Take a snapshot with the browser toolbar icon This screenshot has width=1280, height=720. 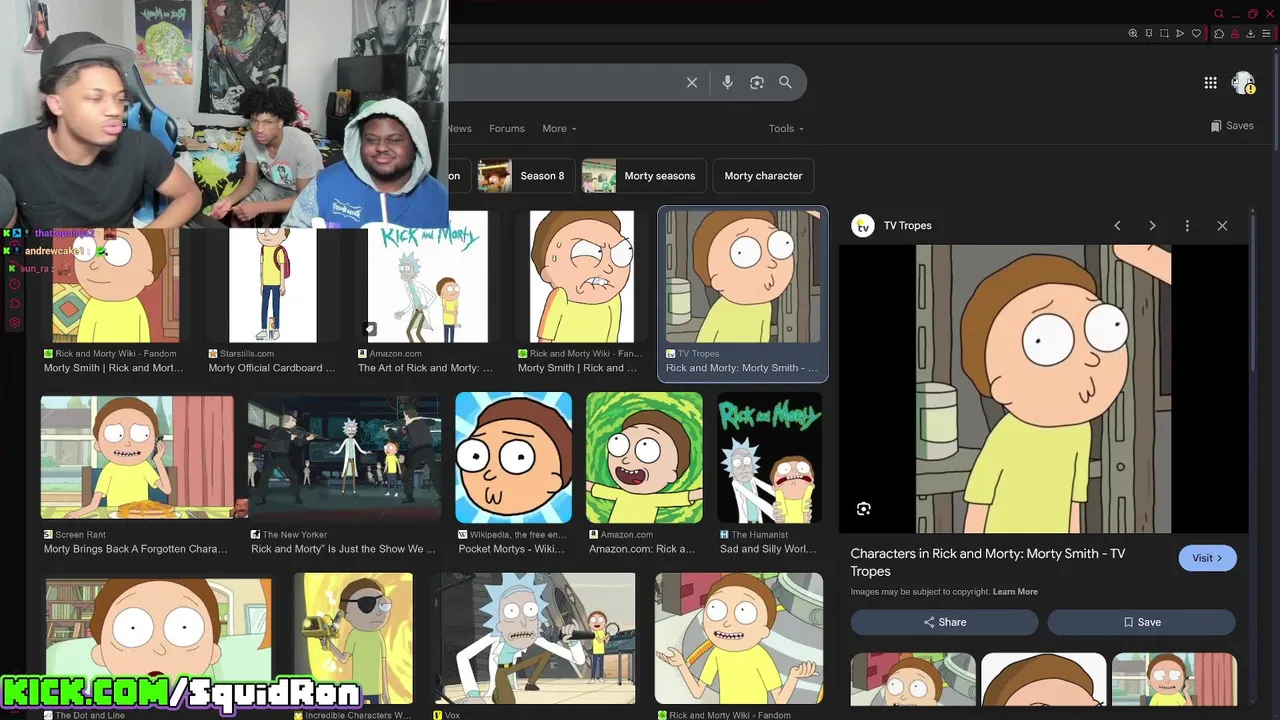pyautogui.click(x=1164, y=33)
